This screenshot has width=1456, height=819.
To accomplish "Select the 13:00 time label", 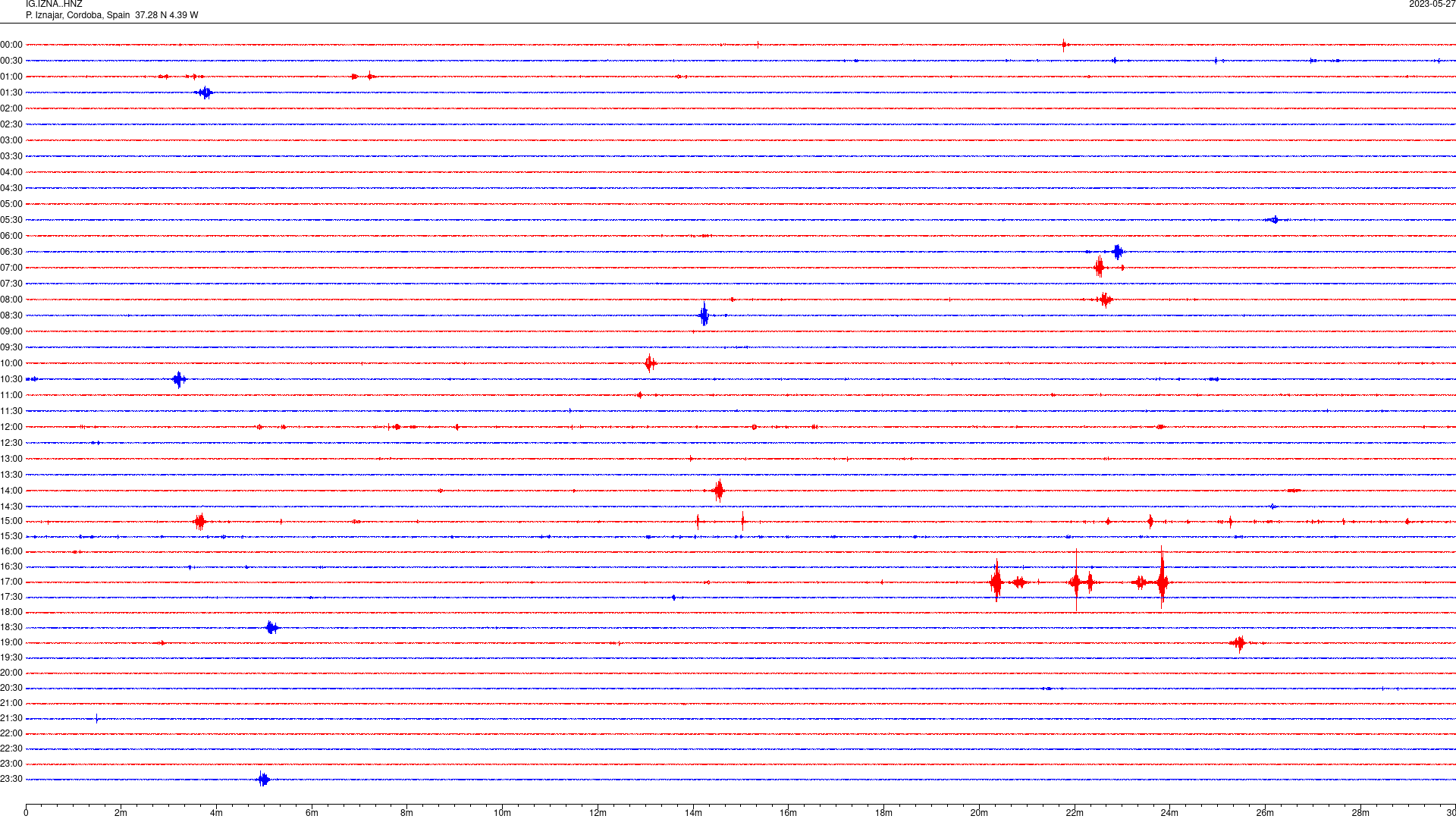I will pyautogui.click(x=11, y=459).
